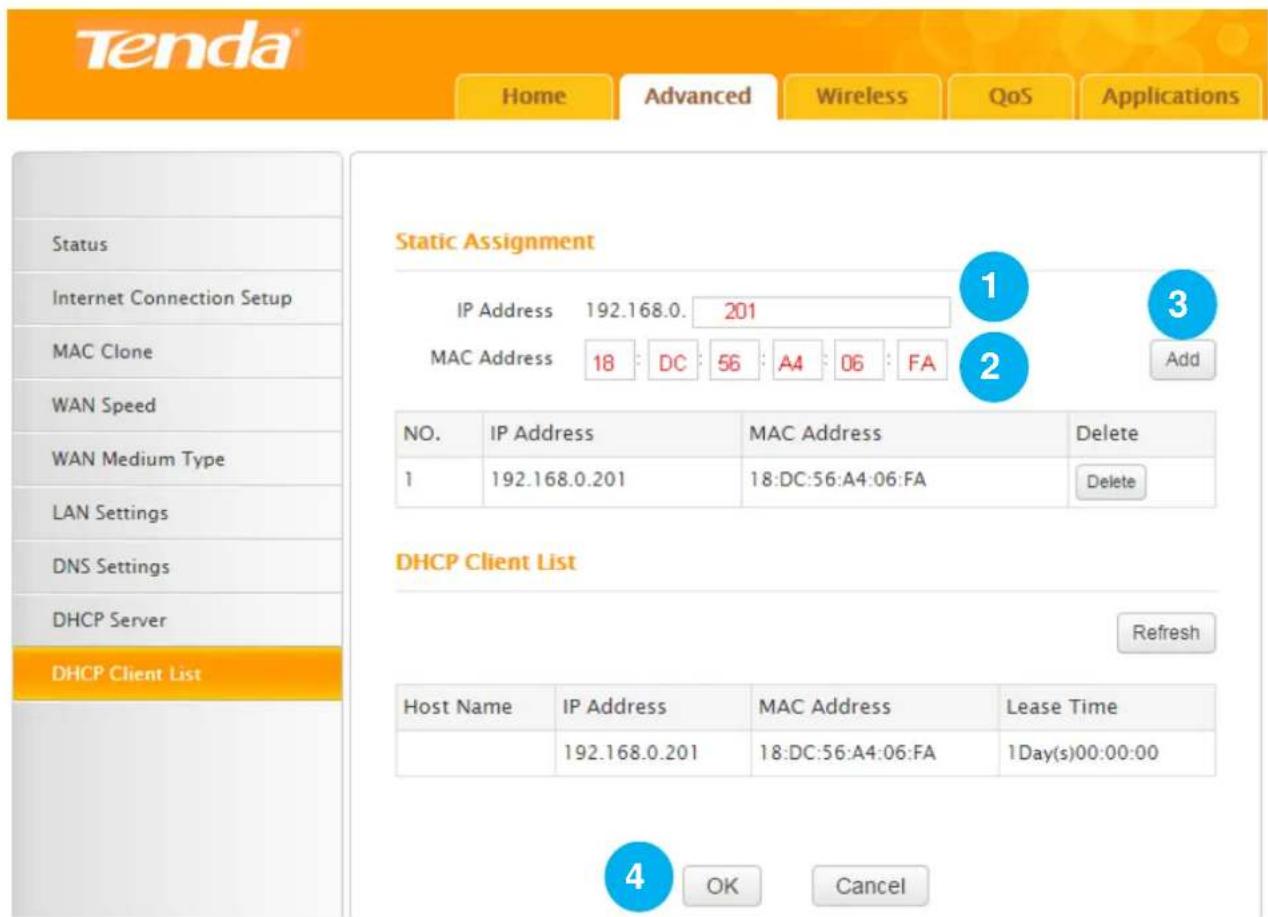Click the Host Name column header

point(457,707)
